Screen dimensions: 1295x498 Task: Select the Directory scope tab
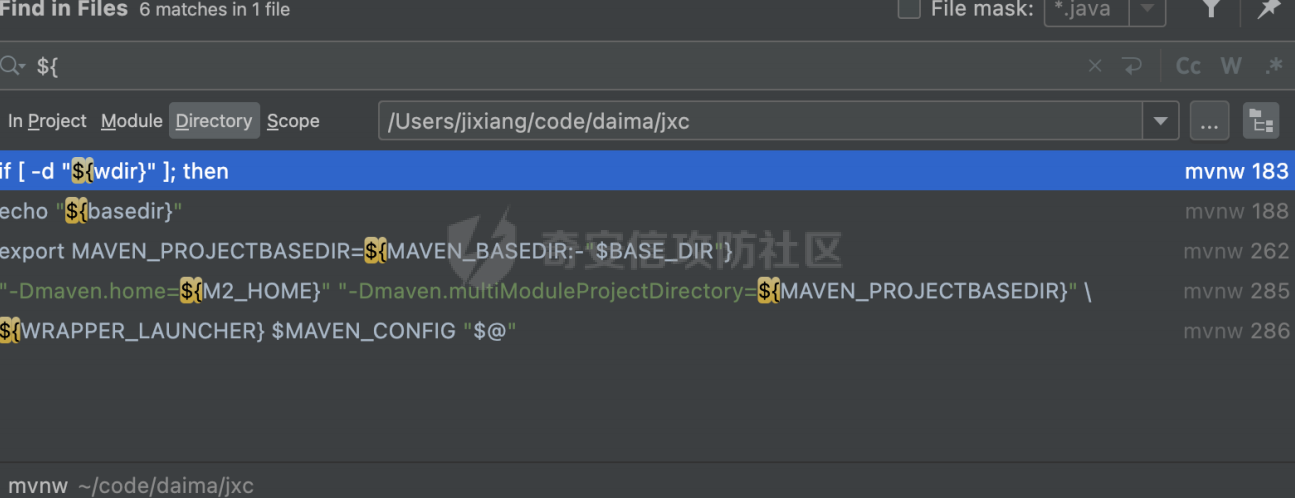click(214, 121)
